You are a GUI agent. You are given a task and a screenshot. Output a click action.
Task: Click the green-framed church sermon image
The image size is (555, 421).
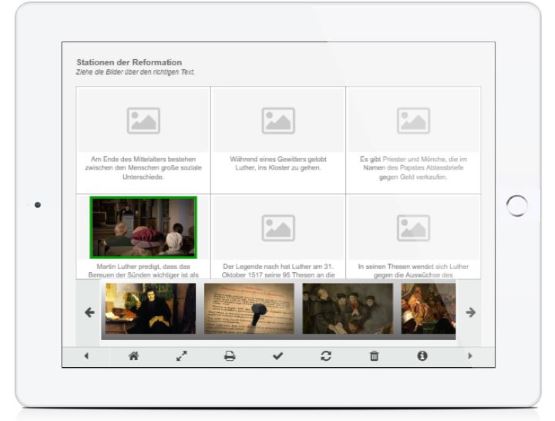pos(143,227)
